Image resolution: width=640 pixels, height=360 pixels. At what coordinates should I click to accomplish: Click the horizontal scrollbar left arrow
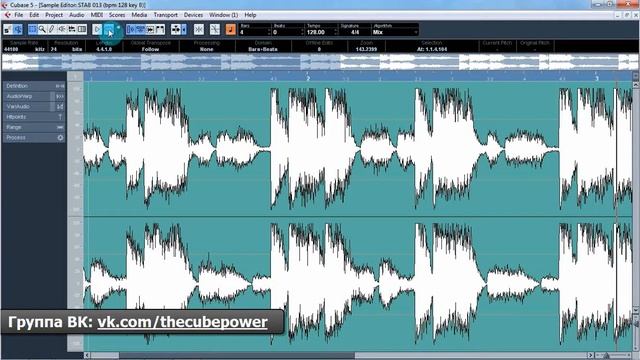tap(87, 356)
